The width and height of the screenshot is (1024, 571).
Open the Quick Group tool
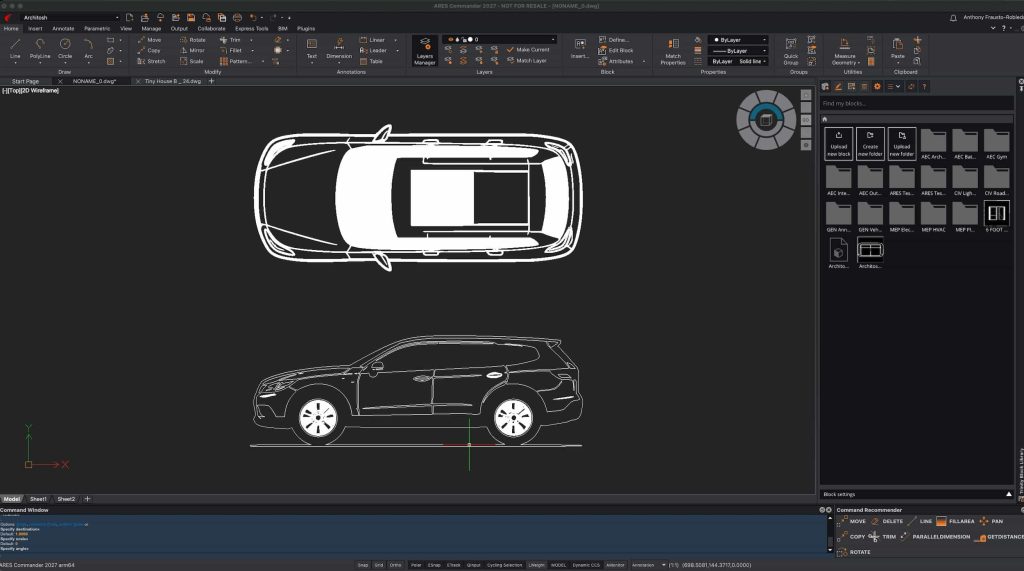[x=791, y=51]
